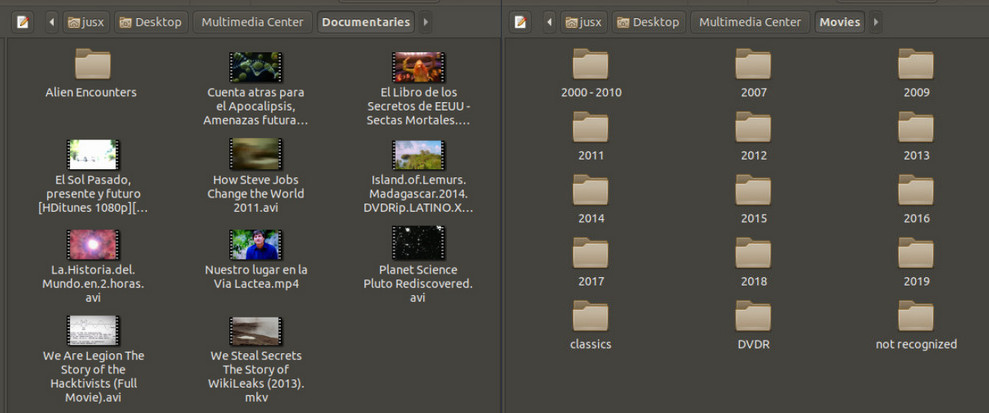This screenshot has height=413, width=989.
Task: Click the 'DVDR' folder label
Action: pyautogui.click(x=753, y=344)
